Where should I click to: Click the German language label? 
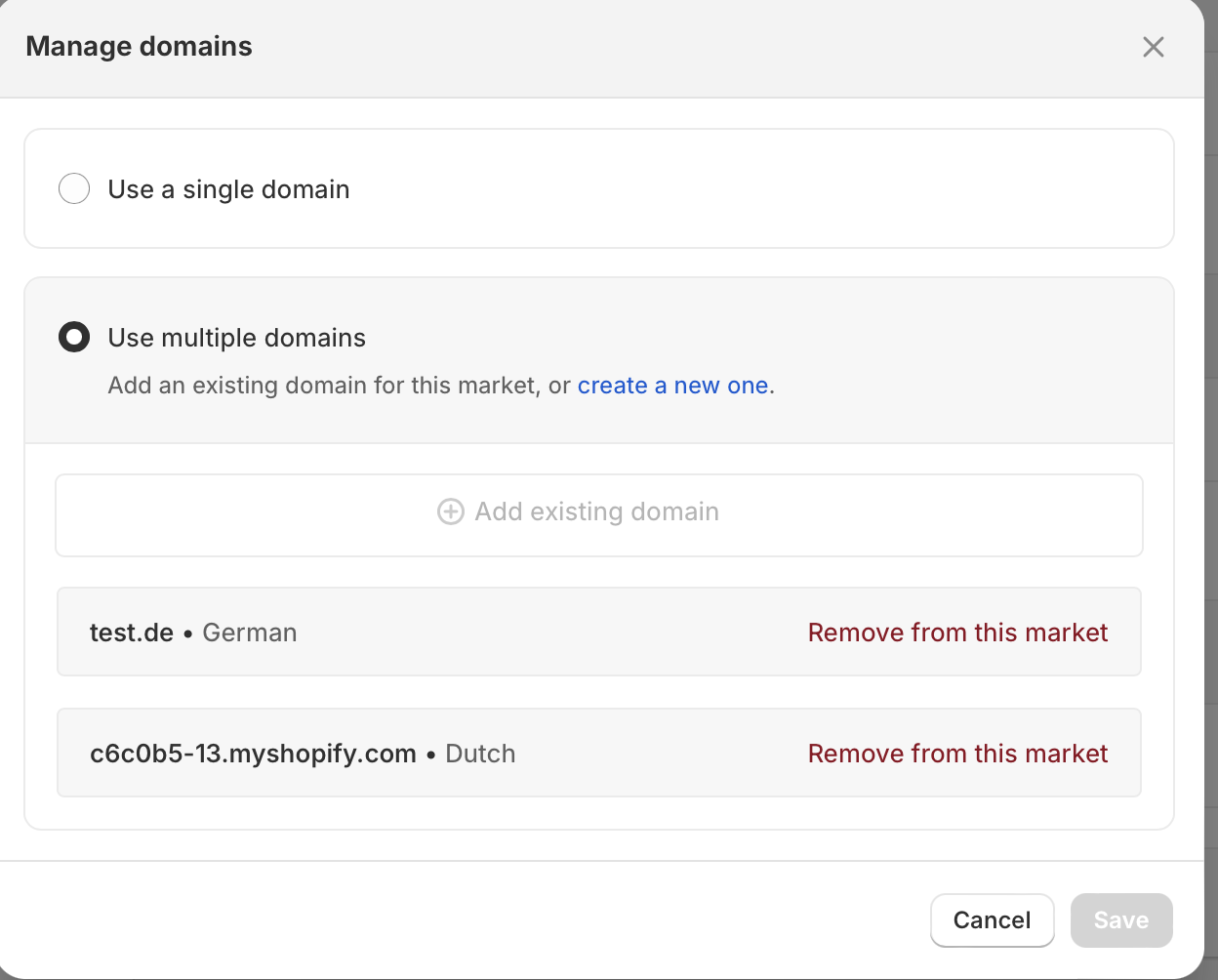click(x=250, y=633)
